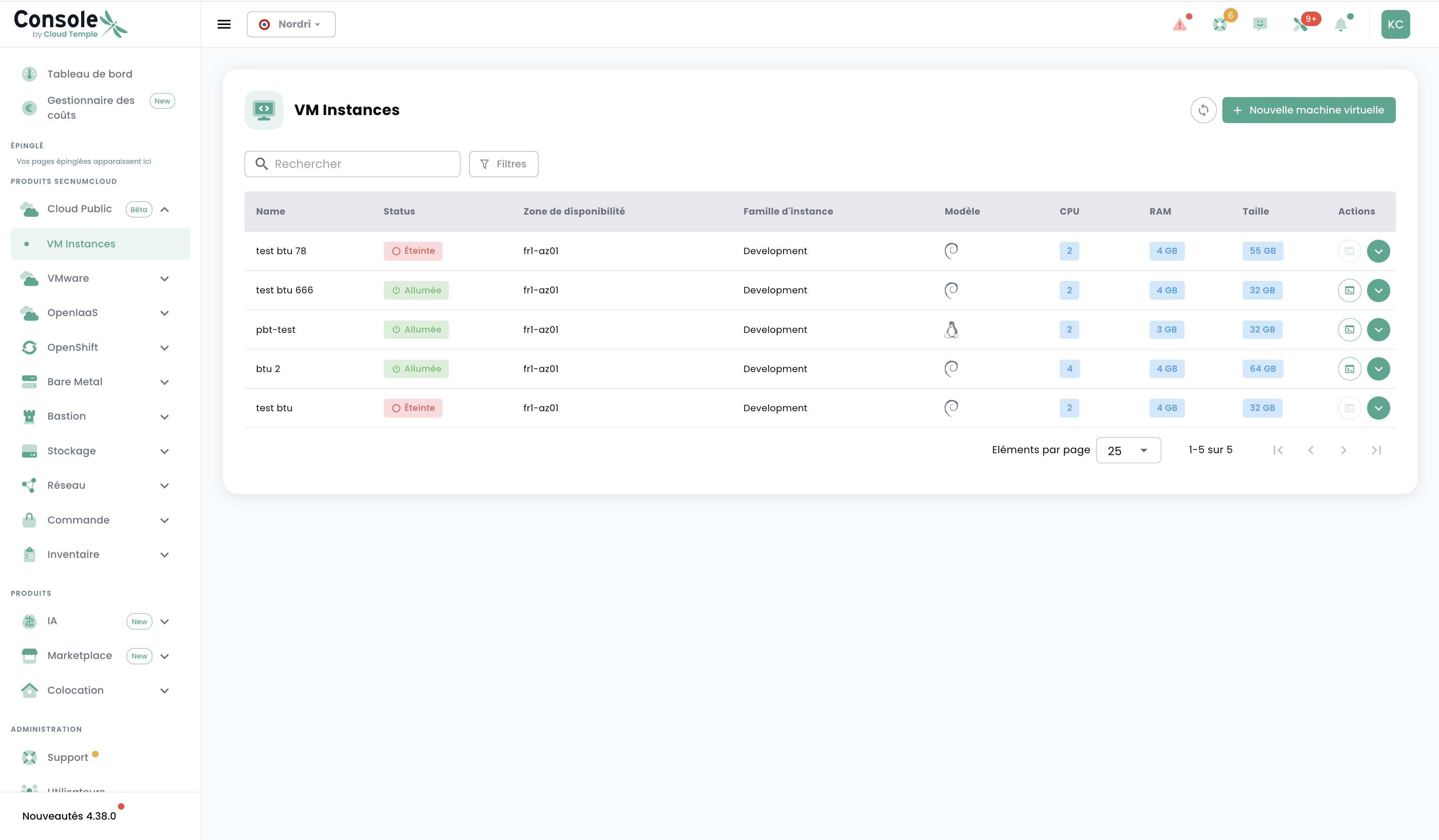Open the KC user avatar
The width and height of the screenshot is (1439, 840).
tap(1395, 24)
